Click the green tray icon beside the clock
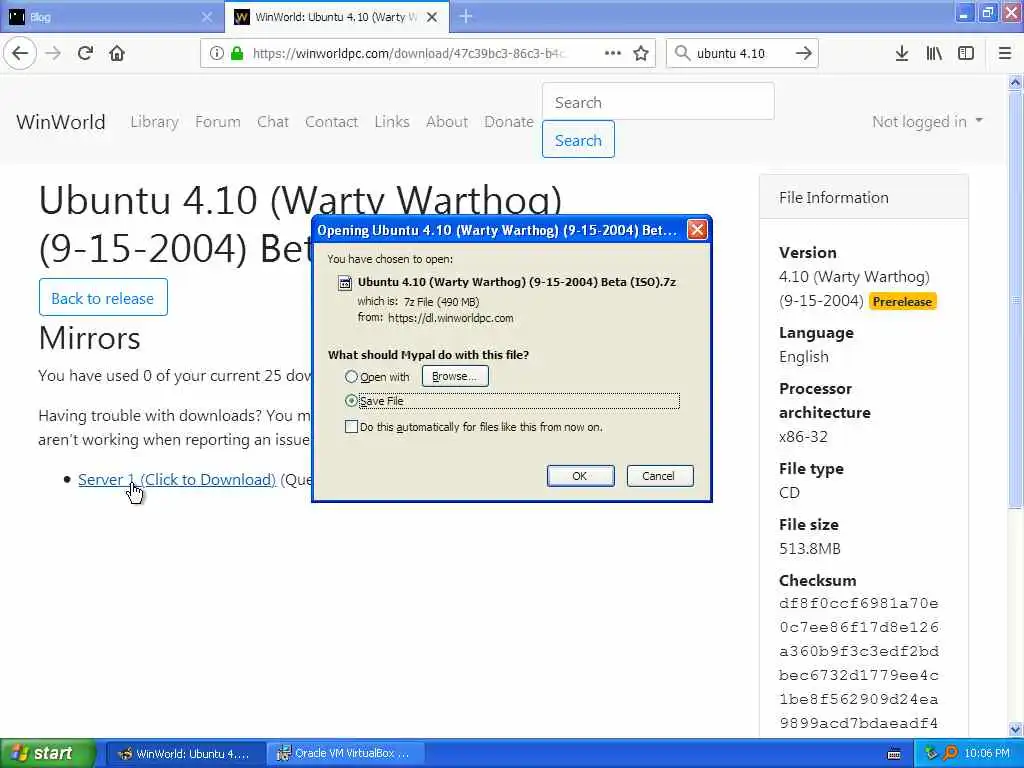Image resolution: width=1024 pixels, height=768 pixels. [931, 754]
